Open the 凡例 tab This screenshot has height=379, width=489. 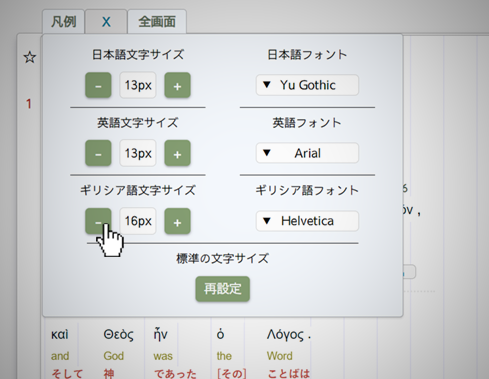tap(63, 22)
